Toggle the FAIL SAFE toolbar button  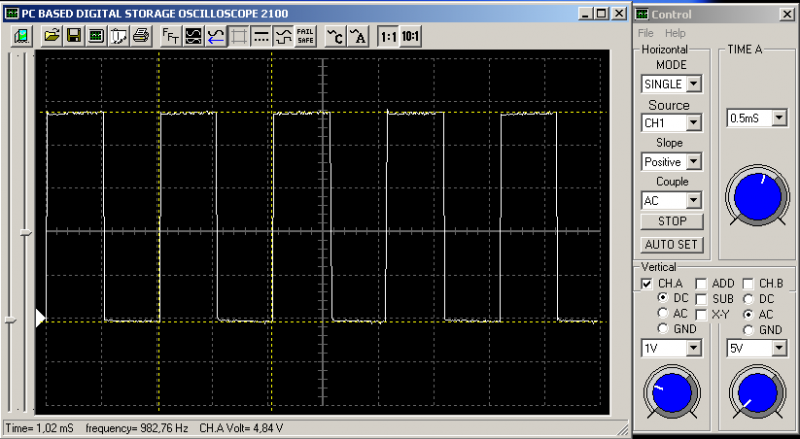pyautogui.click(x=305, y=36)
